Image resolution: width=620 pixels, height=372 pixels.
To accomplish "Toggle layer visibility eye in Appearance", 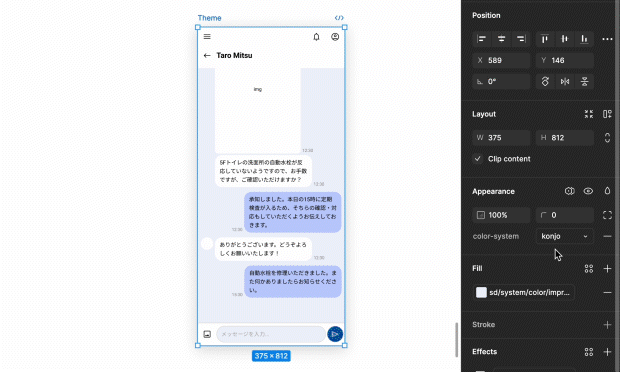I will click(588, 191).
